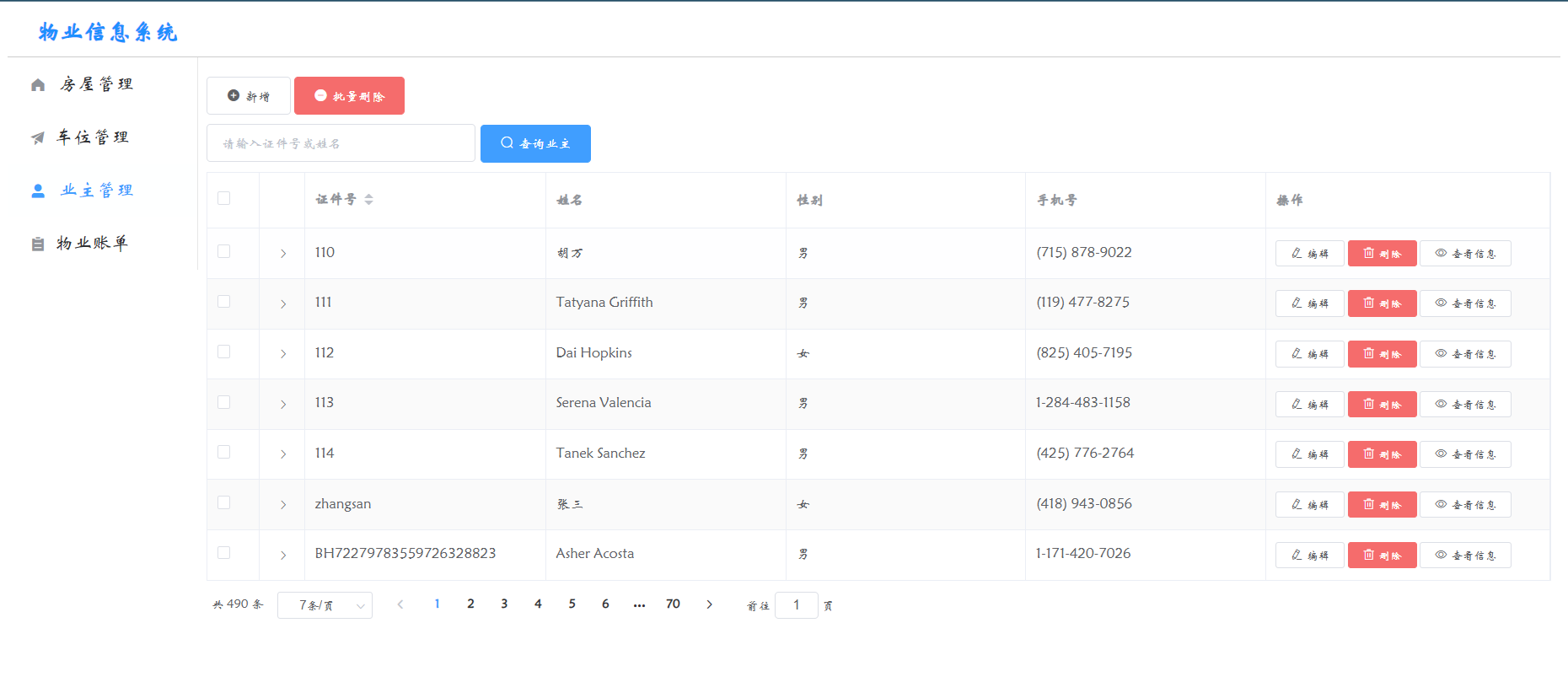This screenshot has width=1568, height=698.
Task: Expand the Serena Valencia row
Action: (x=283, y=405)
